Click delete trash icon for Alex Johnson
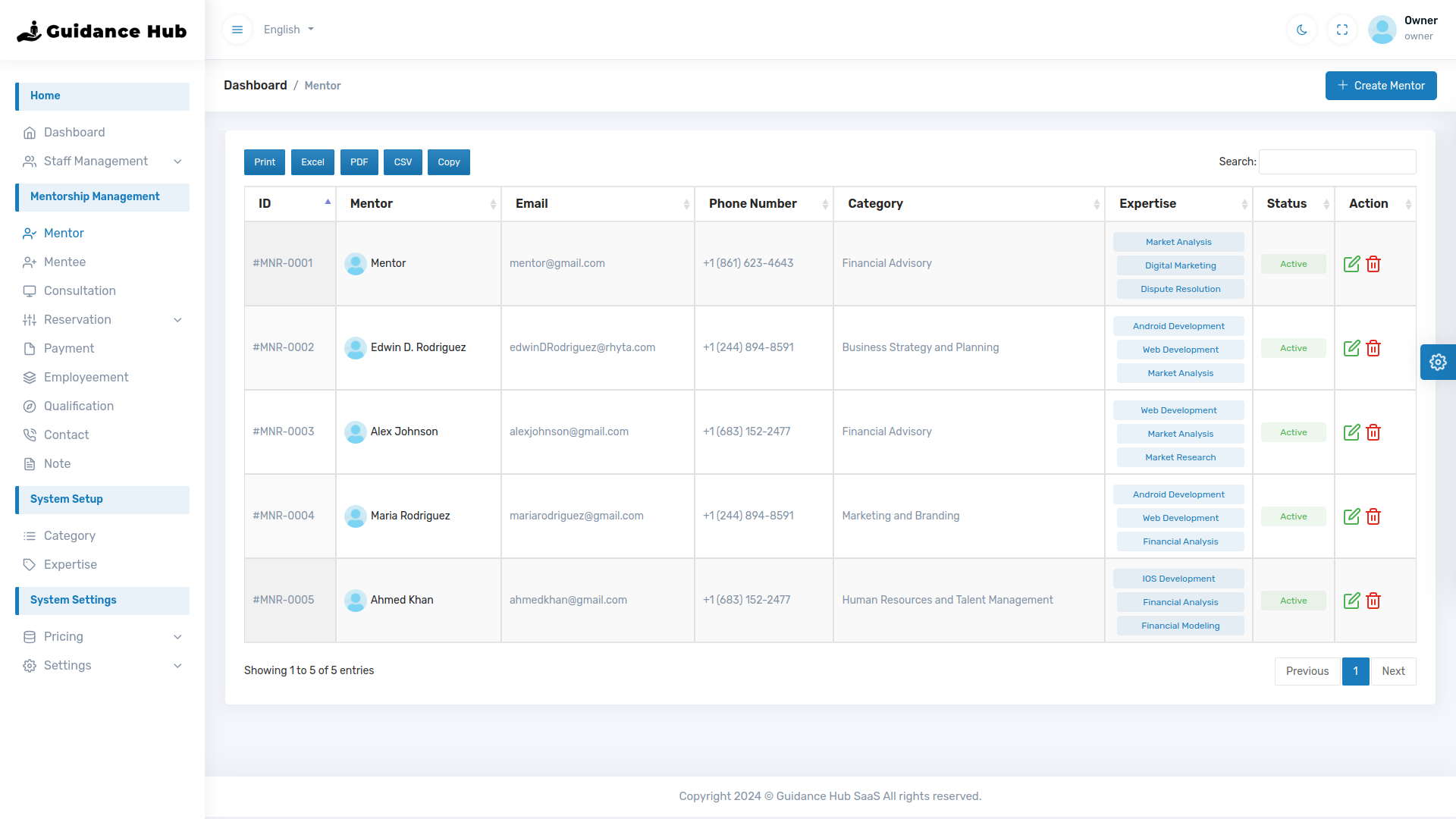Screen dimensions: 1456x819 [1373, 432]
